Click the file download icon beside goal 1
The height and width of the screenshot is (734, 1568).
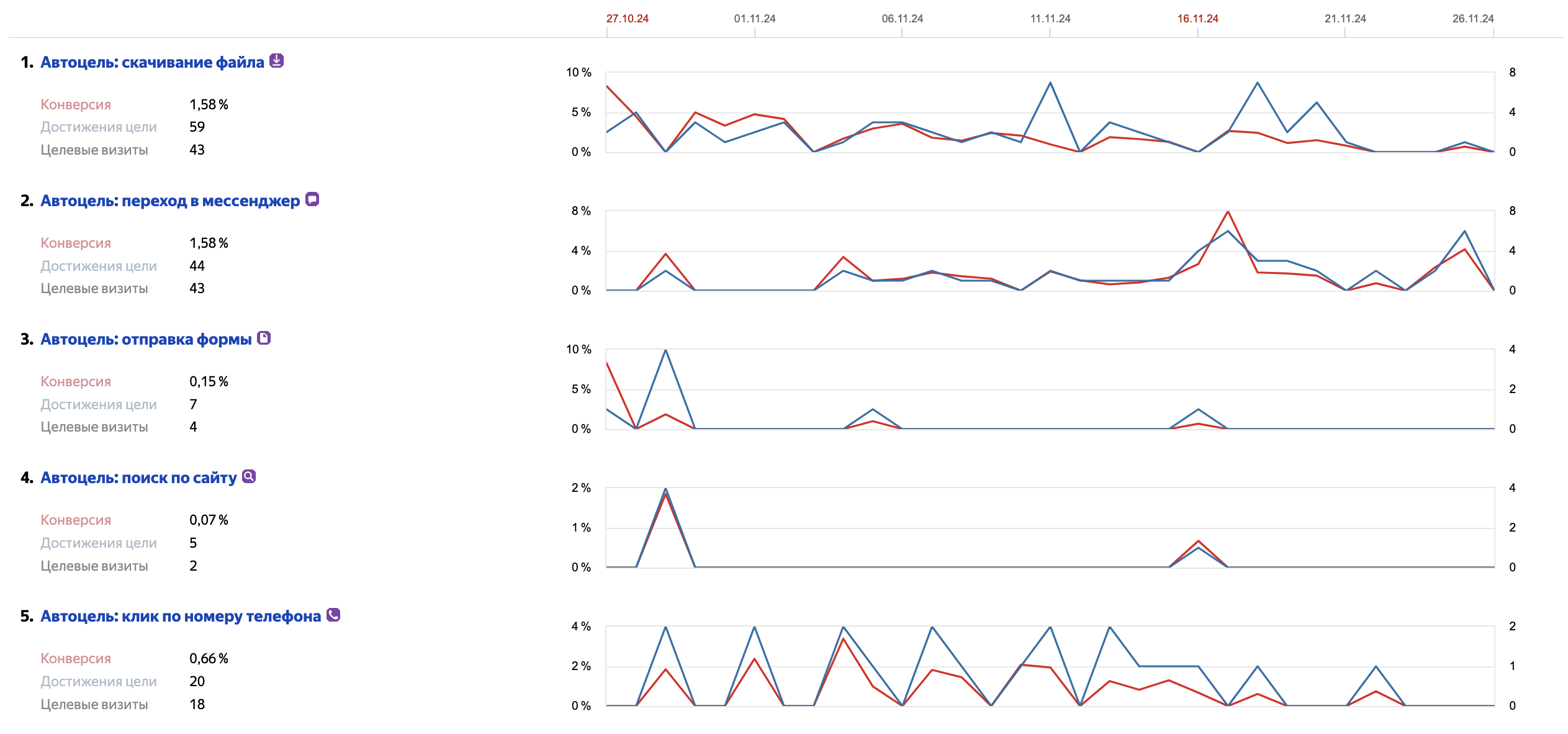[277, 61]
